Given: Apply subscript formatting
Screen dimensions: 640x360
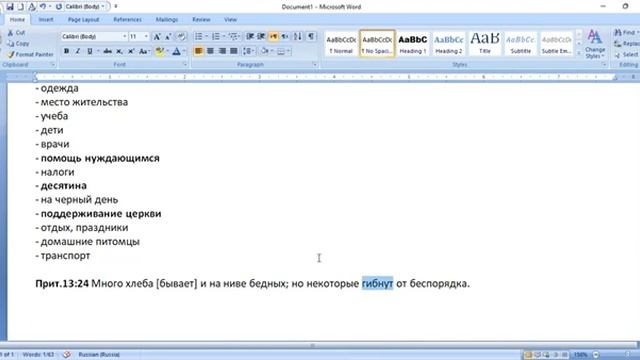Looking at the screenshot, I should [x=119, y=51].
